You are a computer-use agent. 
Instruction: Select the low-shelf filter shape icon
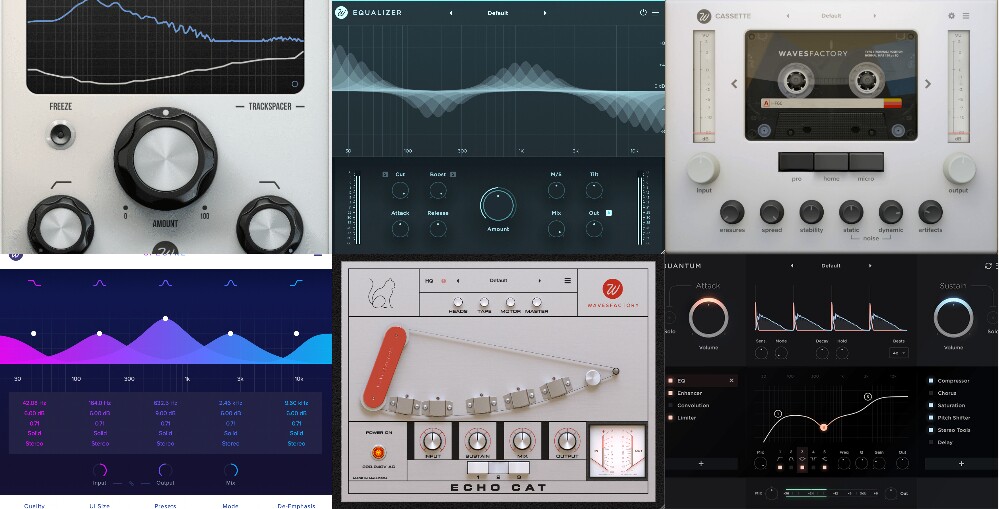(34, 283)
